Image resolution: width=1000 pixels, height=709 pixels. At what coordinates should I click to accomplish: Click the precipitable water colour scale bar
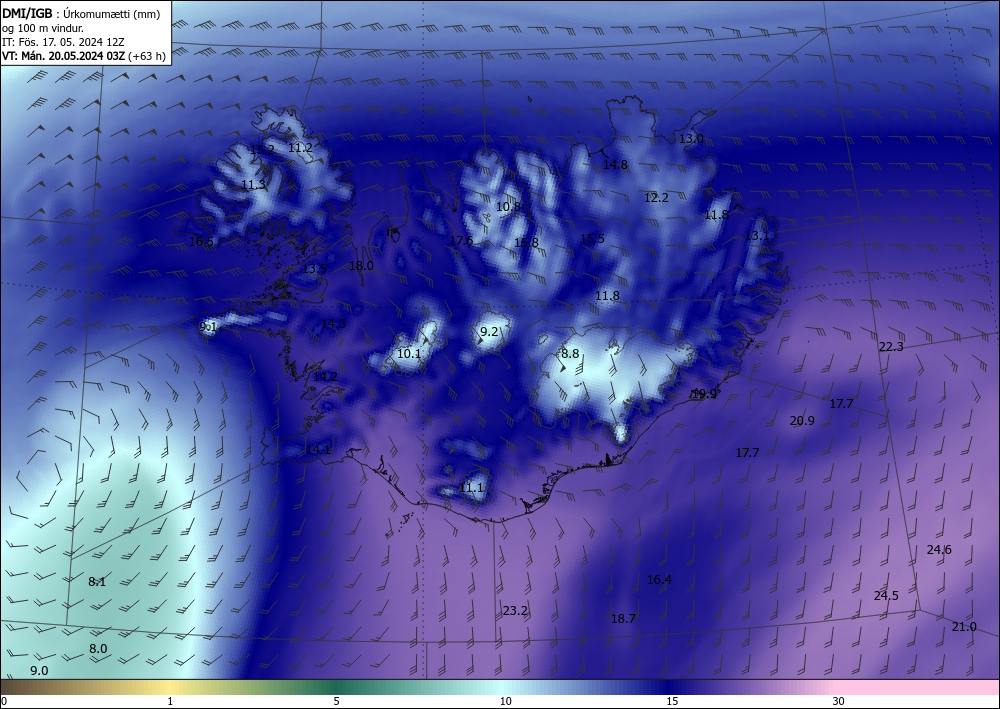click(500, 687)
